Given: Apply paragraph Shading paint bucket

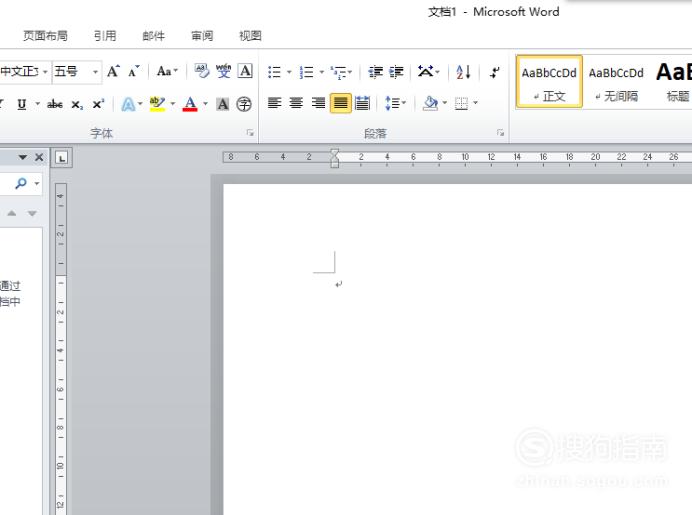Looking at the screenshot, I should click(x=430, y=103).
